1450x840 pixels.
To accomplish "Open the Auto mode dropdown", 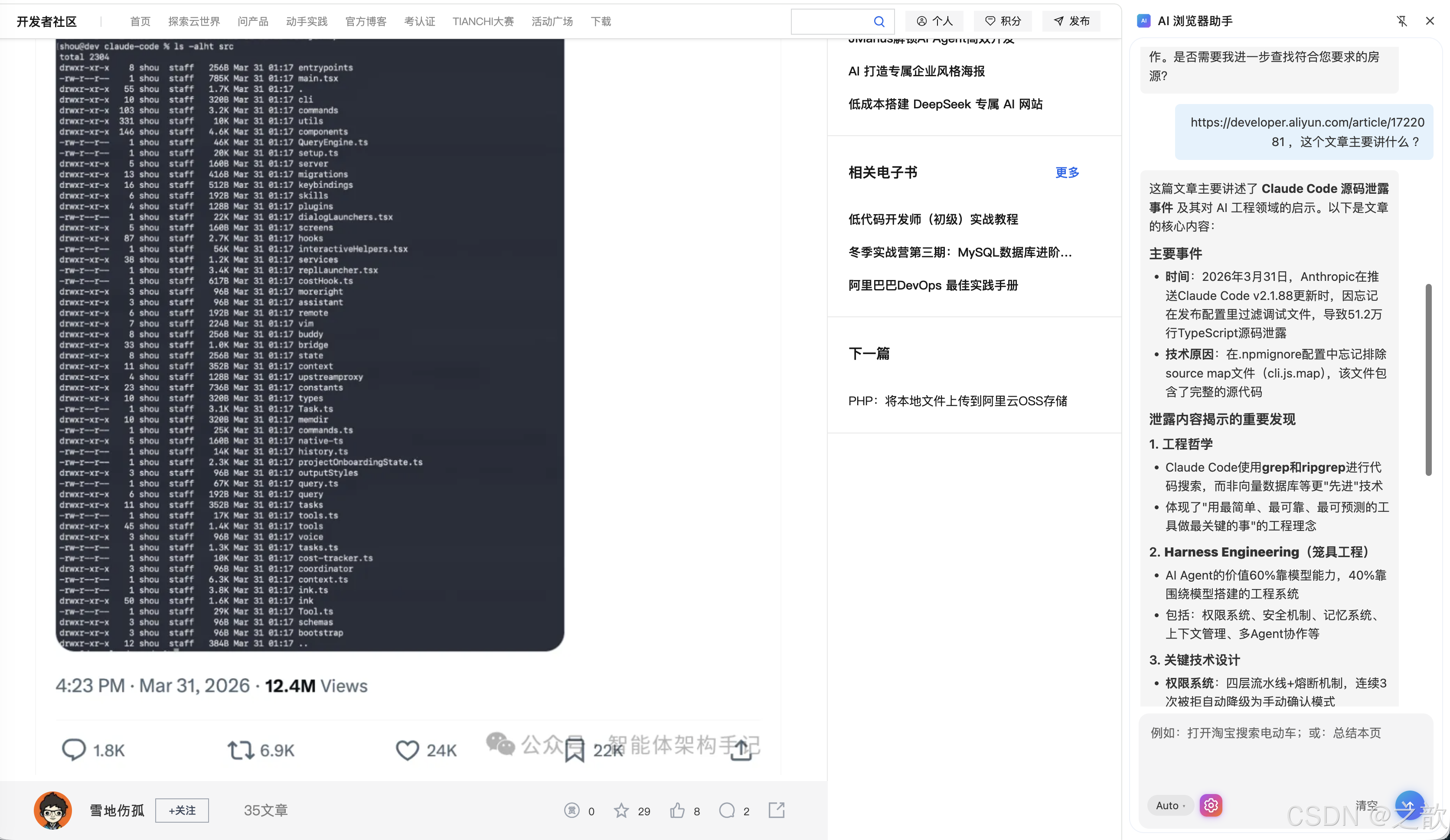I will 1170,805.
